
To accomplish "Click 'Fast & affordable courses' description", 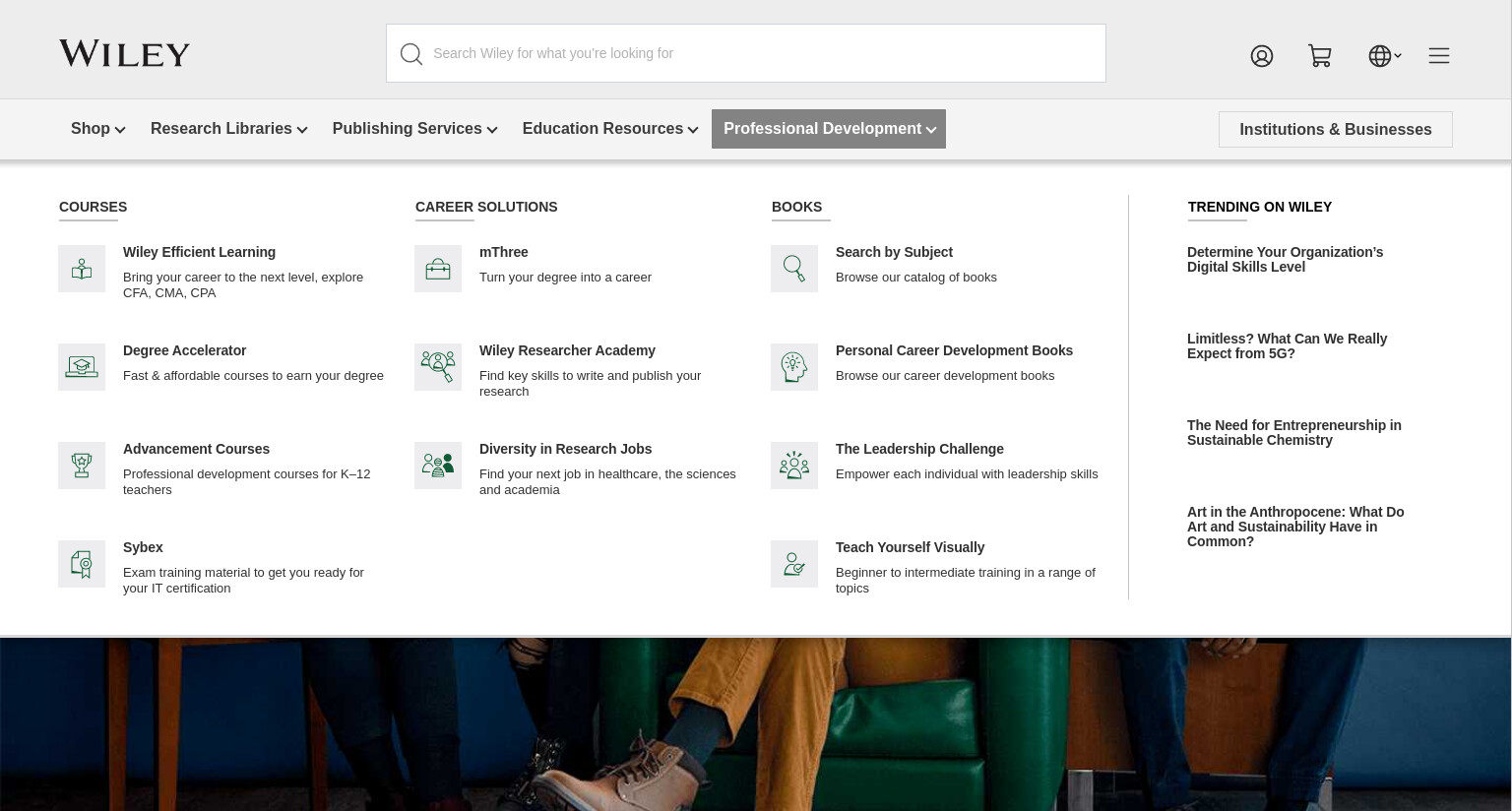I will 253,376.
